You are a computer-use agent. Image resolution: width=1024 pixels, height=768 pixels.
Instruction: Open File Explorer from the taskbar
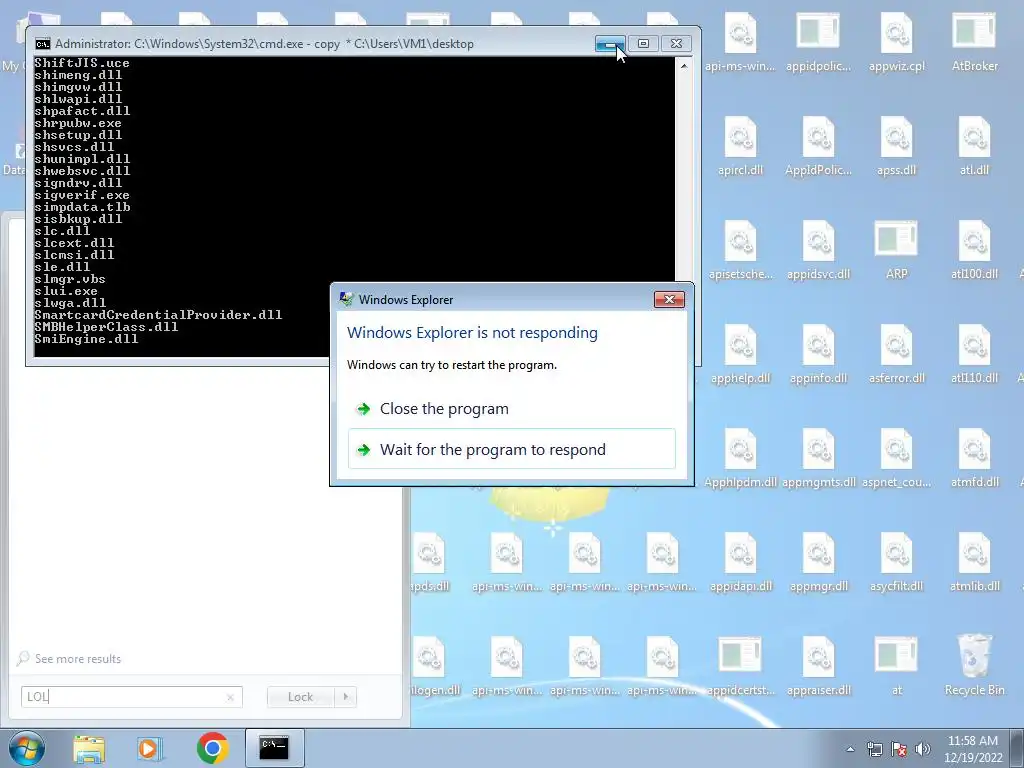click(x=89, y=748)
